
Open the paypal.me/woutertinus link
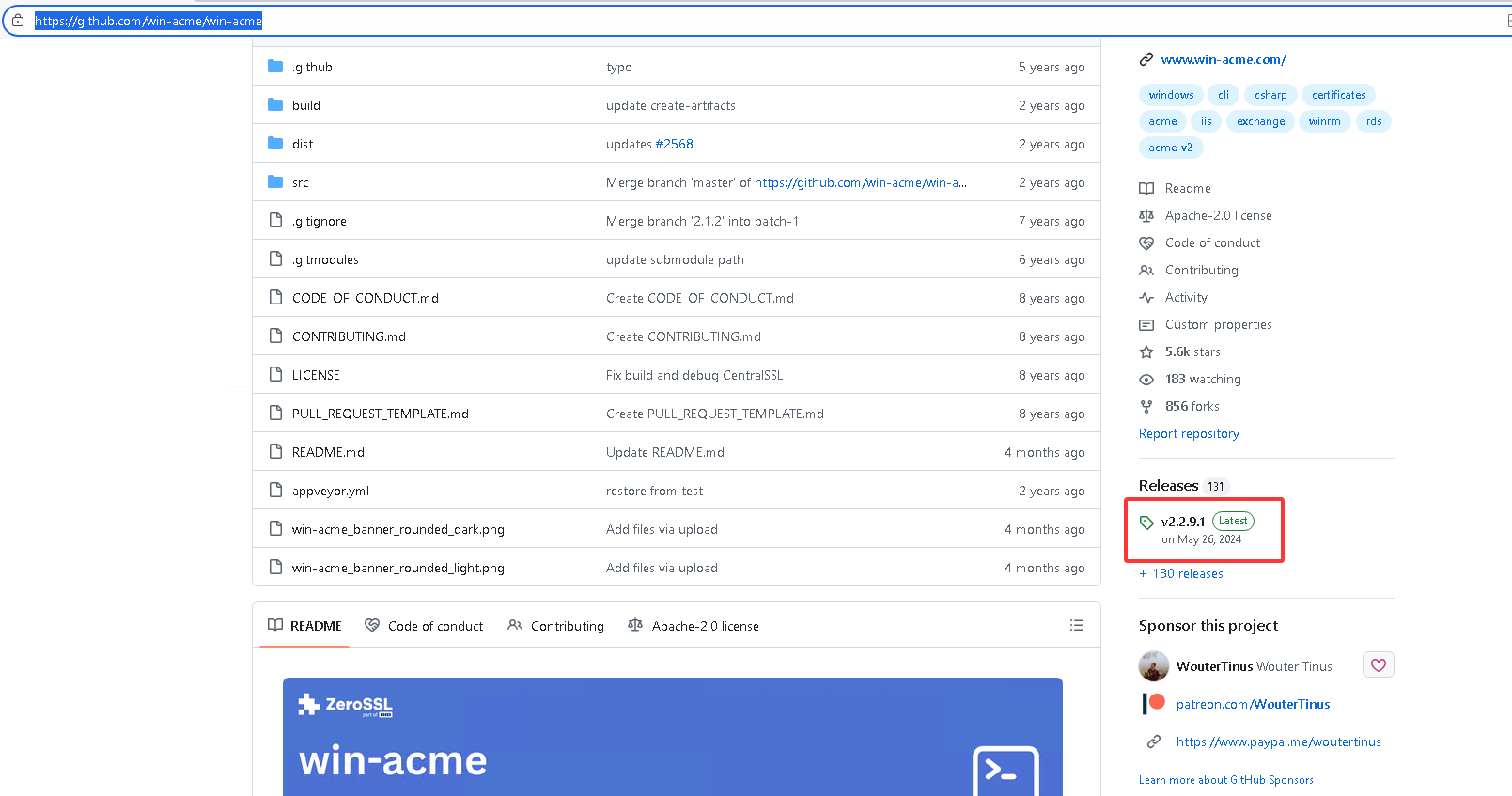(1279, 741)
